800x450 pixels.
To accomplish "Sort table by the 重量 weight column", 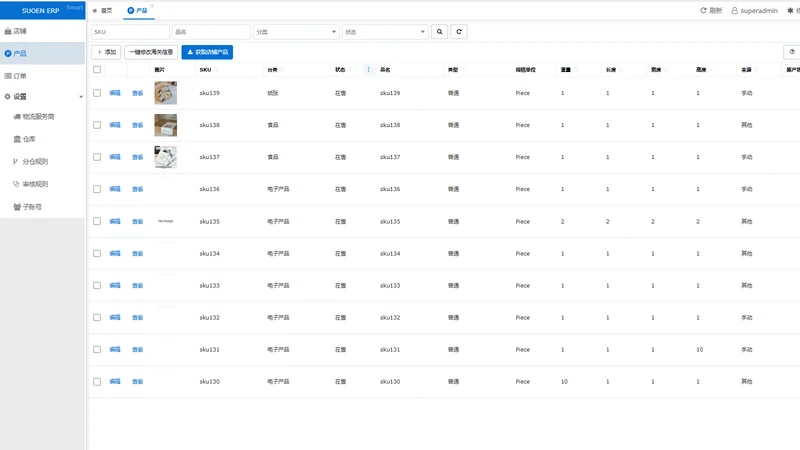I will [x=575, y=69].
